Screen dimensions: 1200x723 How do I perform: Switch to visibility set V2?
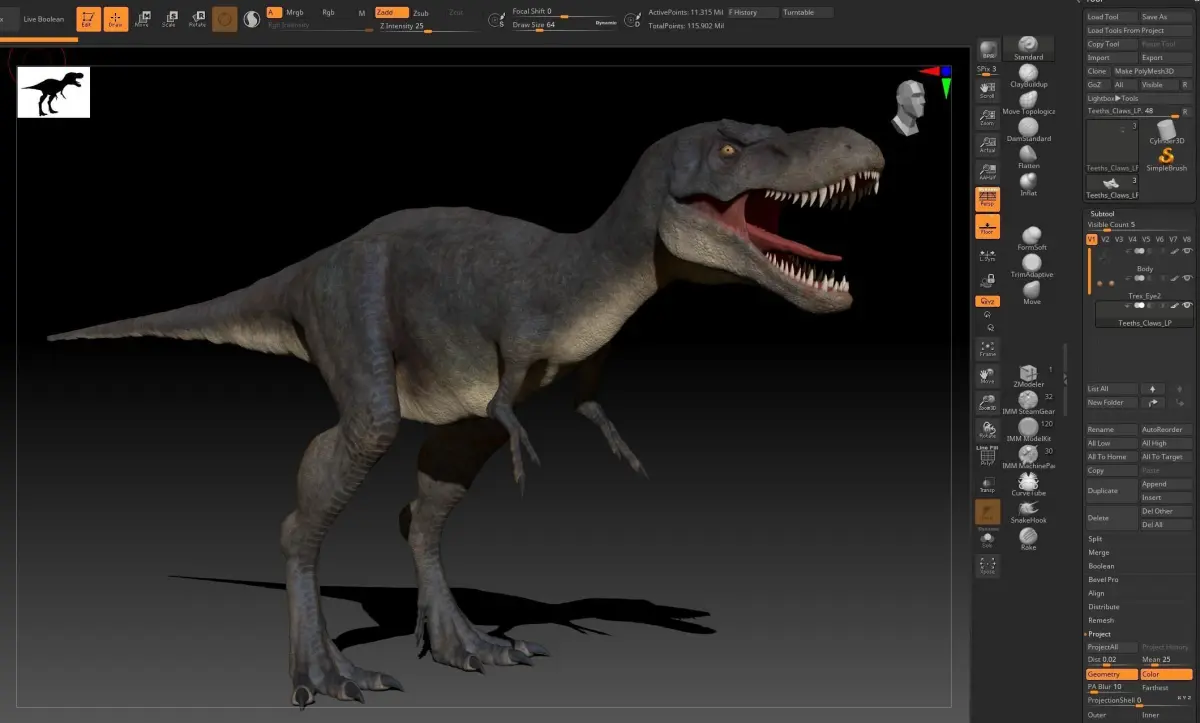(x=1105, y=239)
